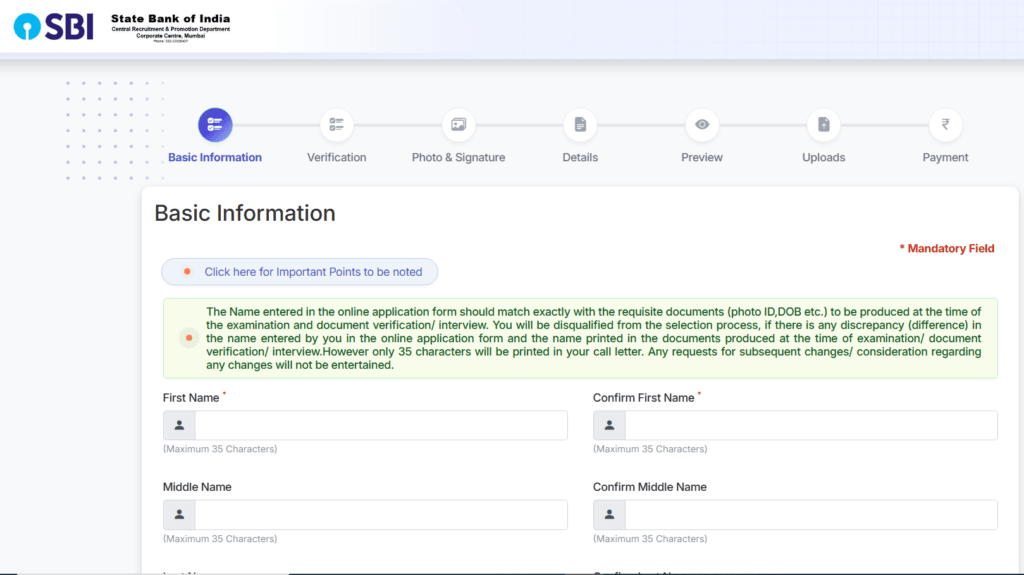Go to Preview tab label
Screen dimensions: 1024x575
click(702, 157)
